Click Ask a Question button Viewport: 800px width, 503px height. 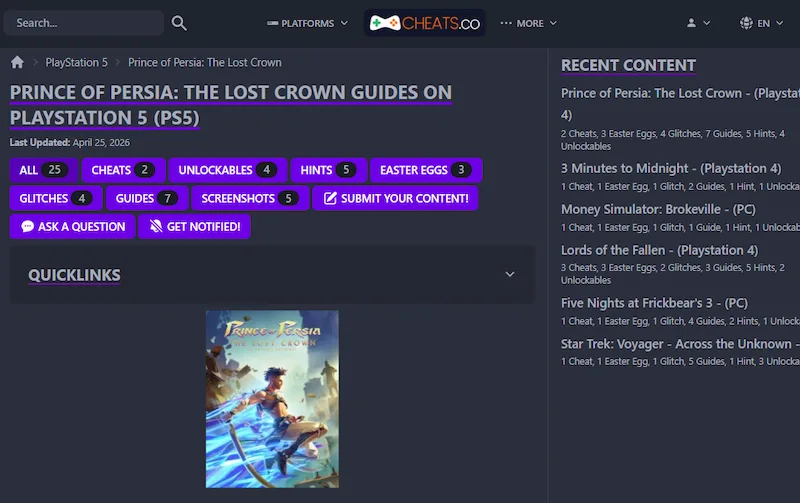[72, 227]
